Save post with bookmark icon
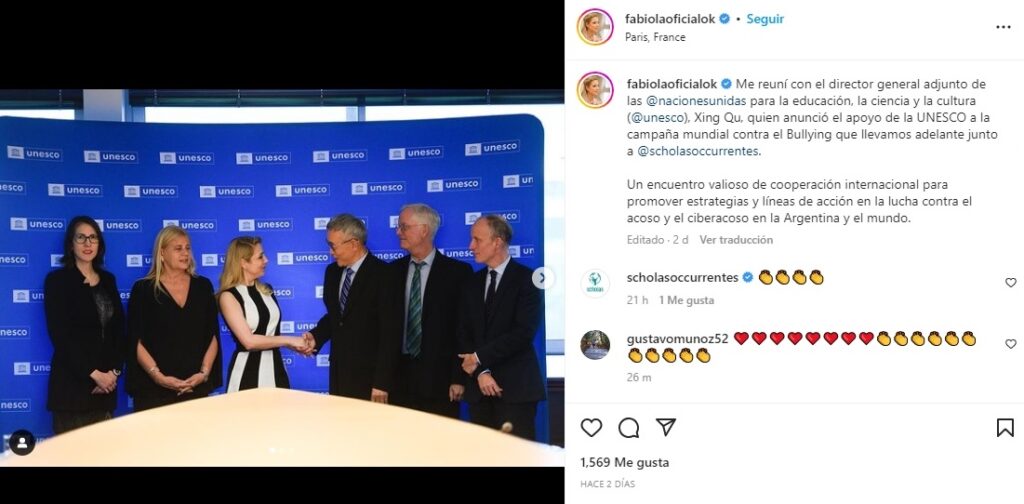The width and height of the screenshot is (1024, 504). pyautogui.click(x=1005, y=428)
